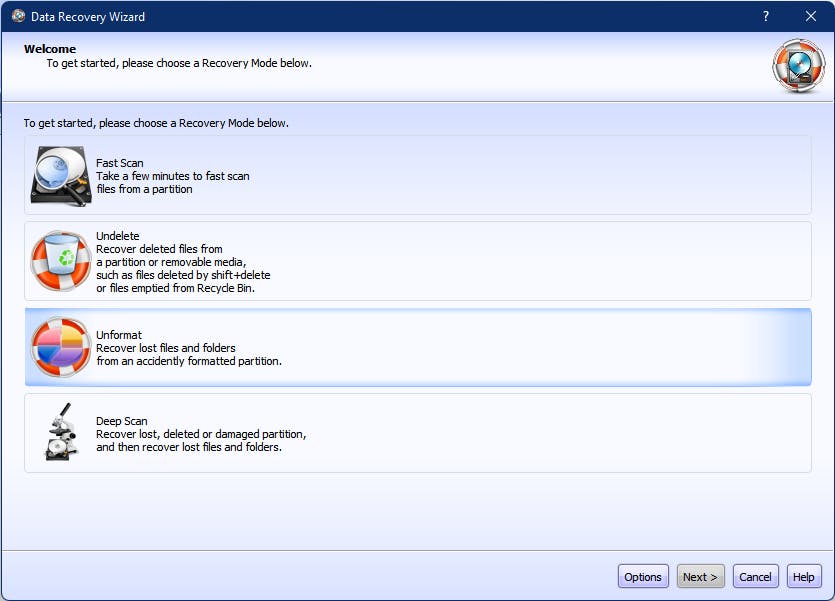The image size is (835, 601).
Task: Click the Undelete description text
Action: click(183, 269)
